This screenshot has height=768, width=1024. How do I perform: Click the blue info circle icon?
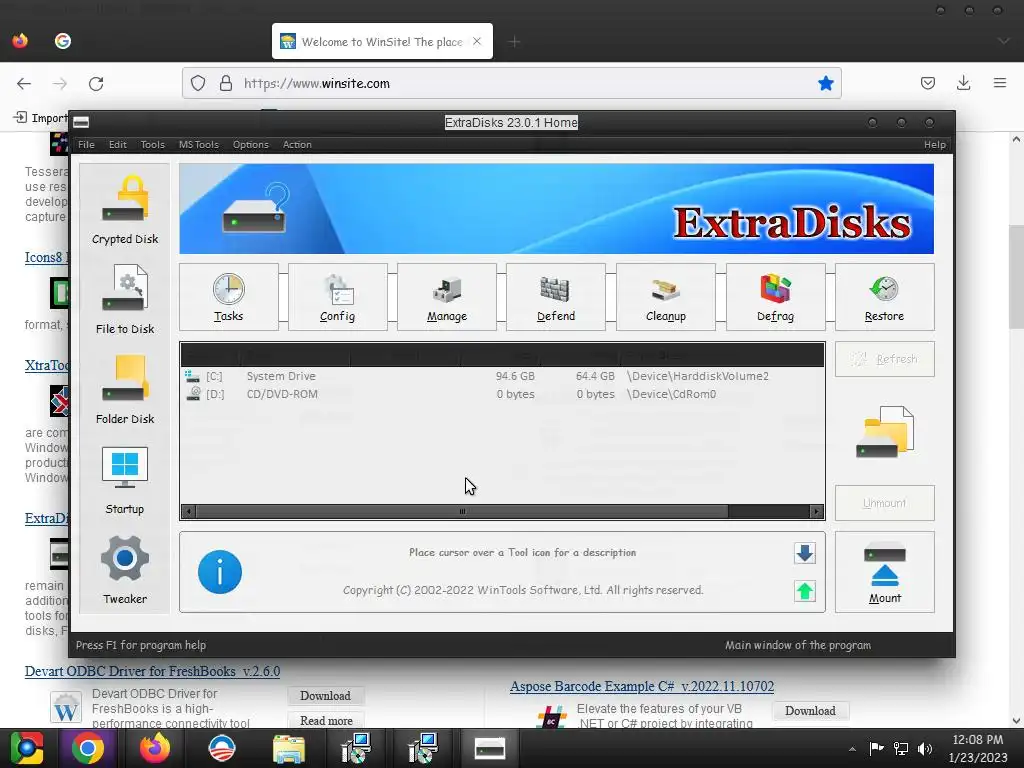click(x=220, y=572)
